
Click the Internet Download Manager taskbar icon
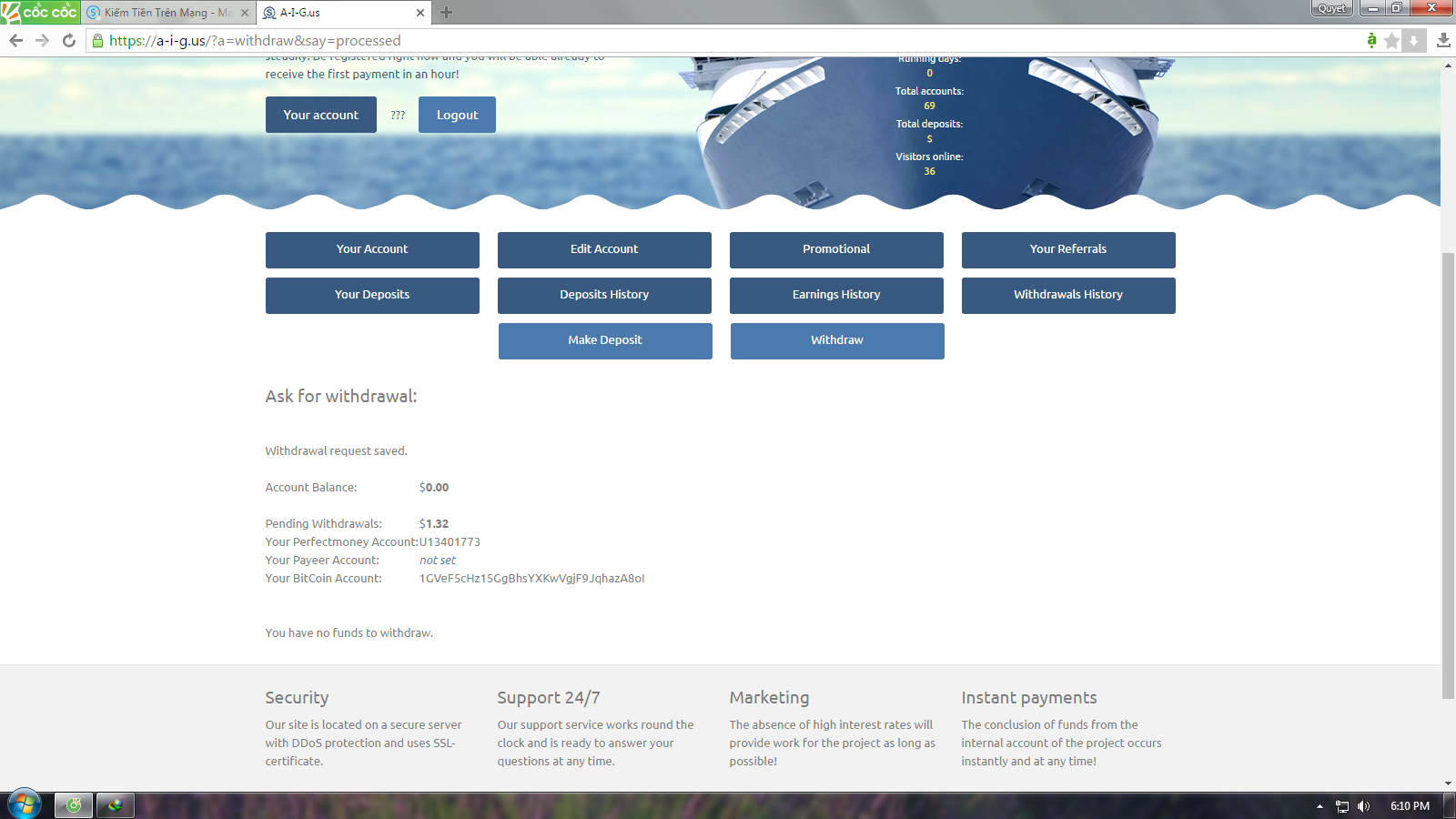(x=116, y=804)
